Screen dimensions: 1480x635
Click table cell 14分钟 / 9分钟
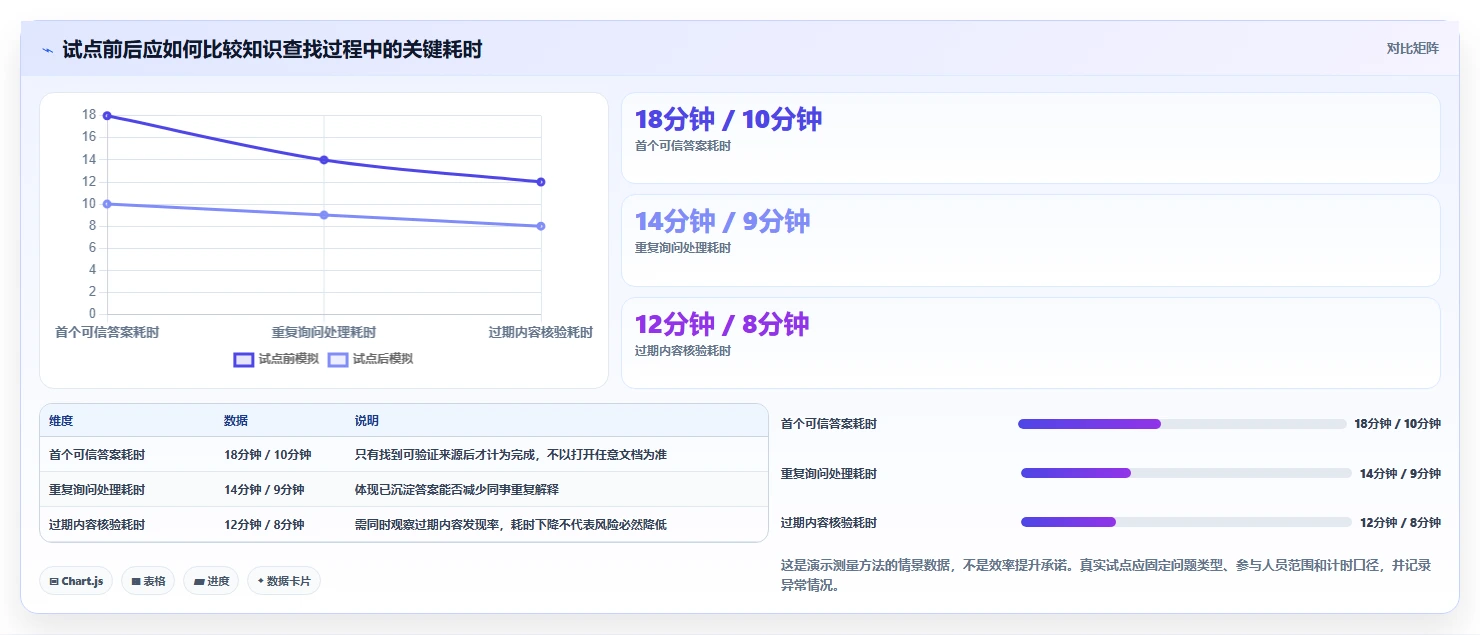tap(264, 490)
